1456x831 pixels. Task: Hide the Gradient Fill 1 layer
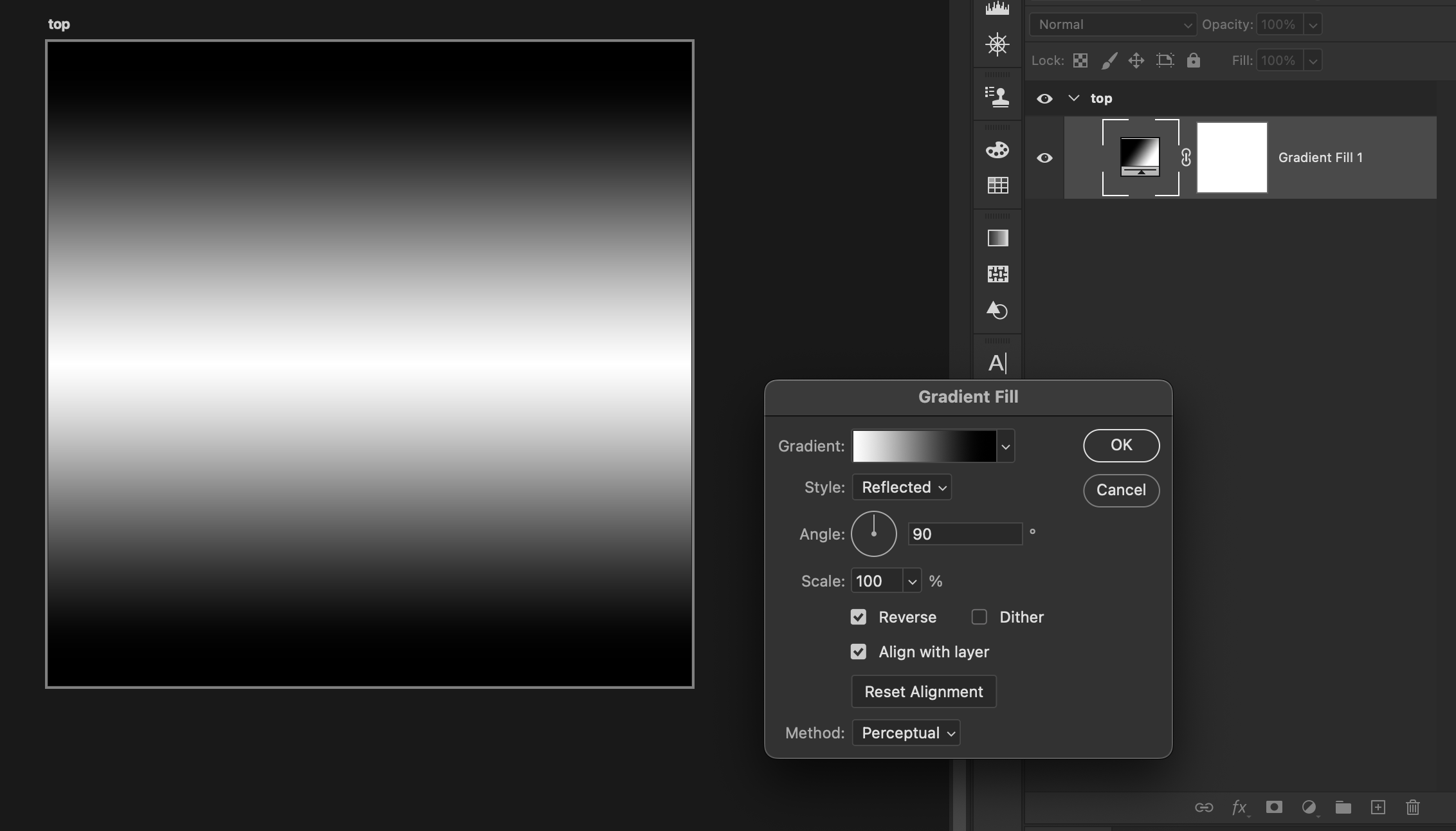point(1045,158)
